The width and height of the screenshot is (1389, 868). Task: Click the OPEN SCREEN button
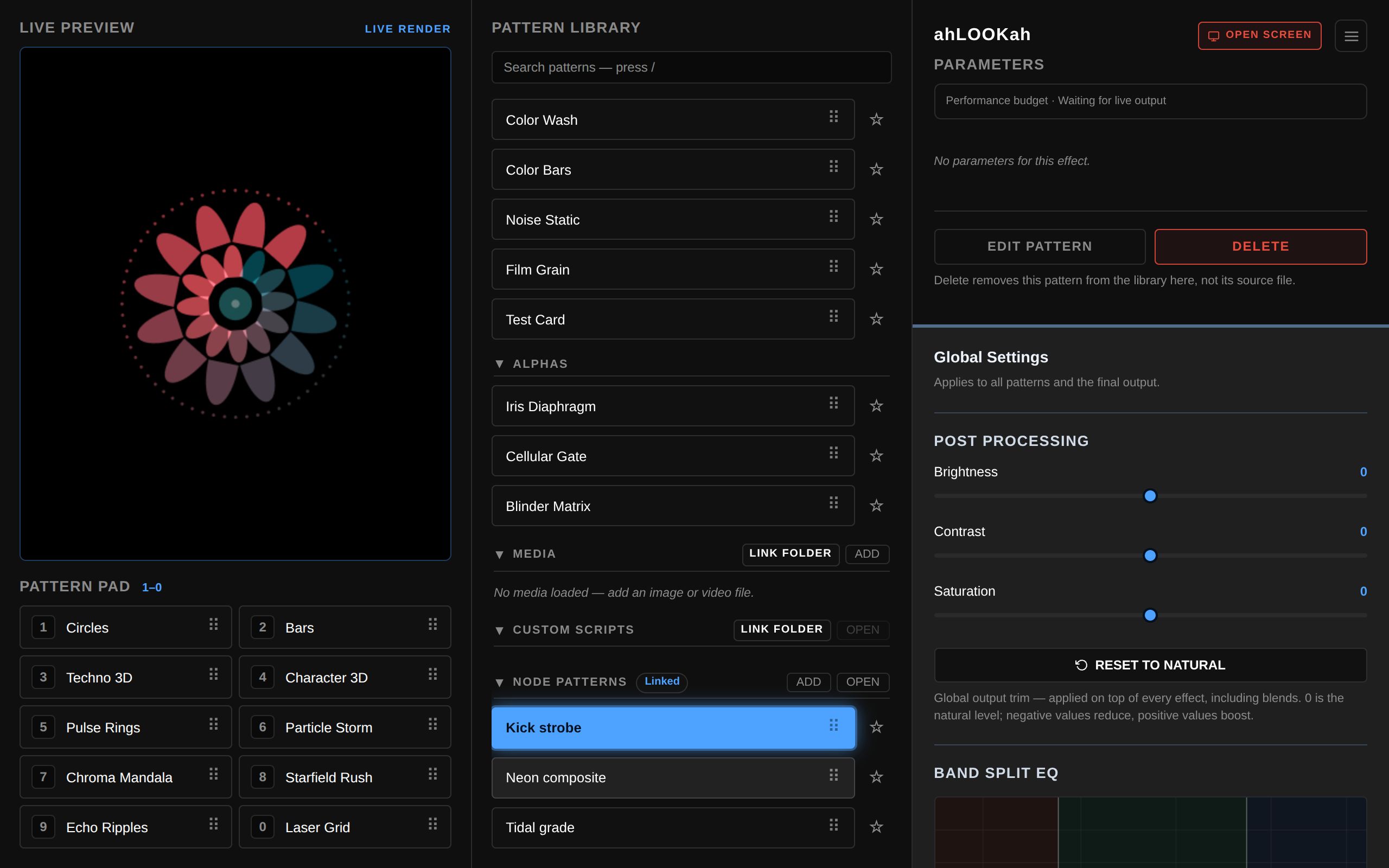tap(1259, 36)
